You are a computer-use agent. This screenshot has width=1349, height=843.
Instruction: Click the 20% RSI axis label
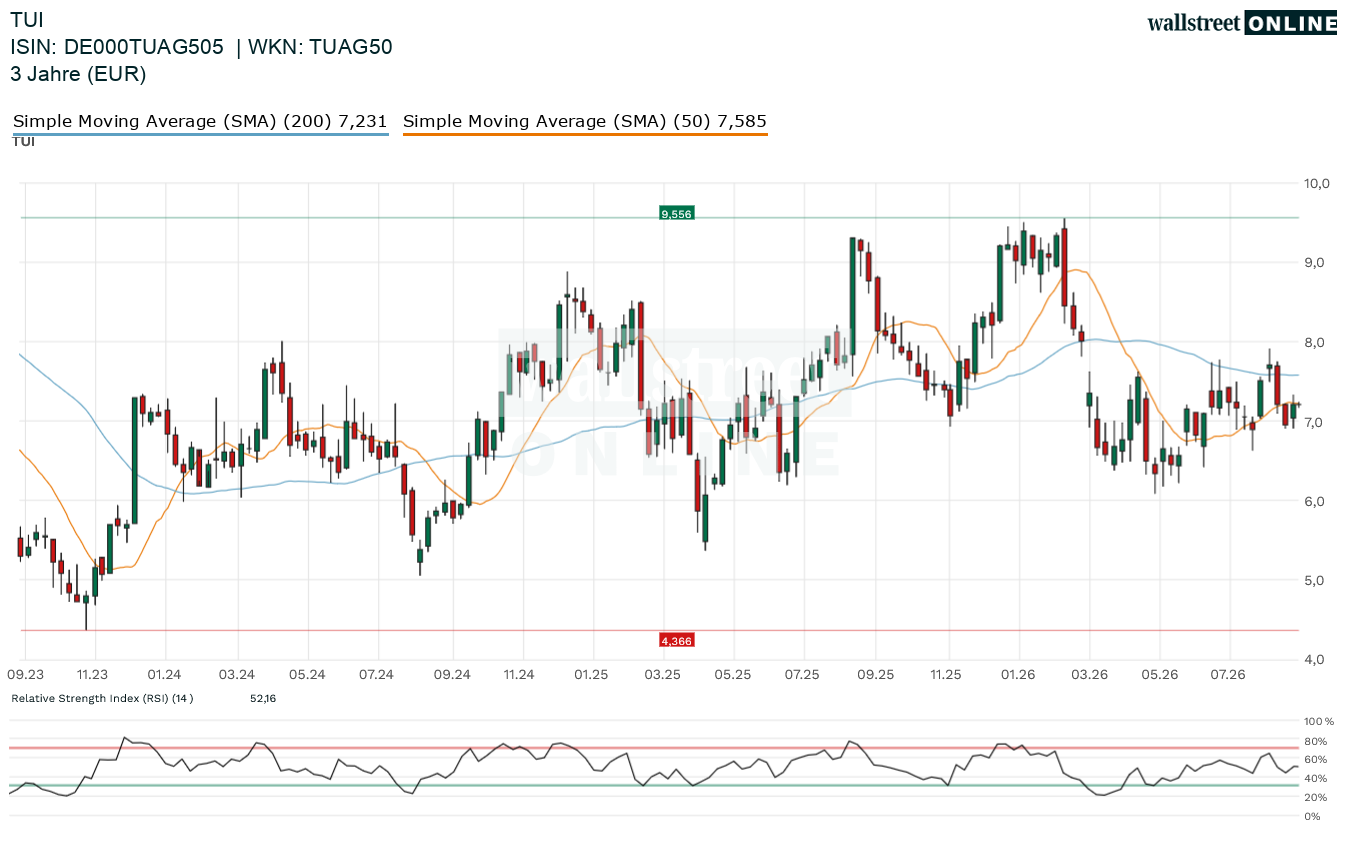pos(1315,797)
